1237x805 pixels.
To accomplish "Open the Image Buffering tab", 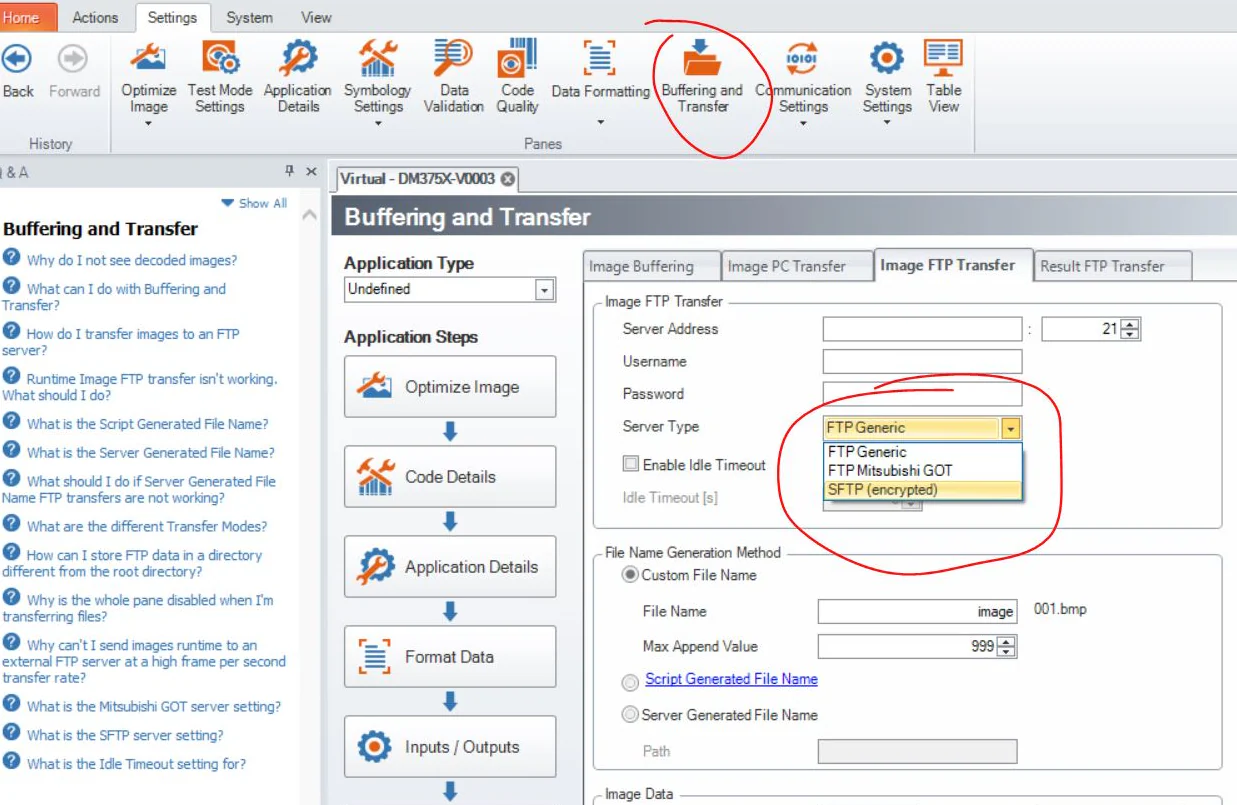I will (x=641, y=266).
